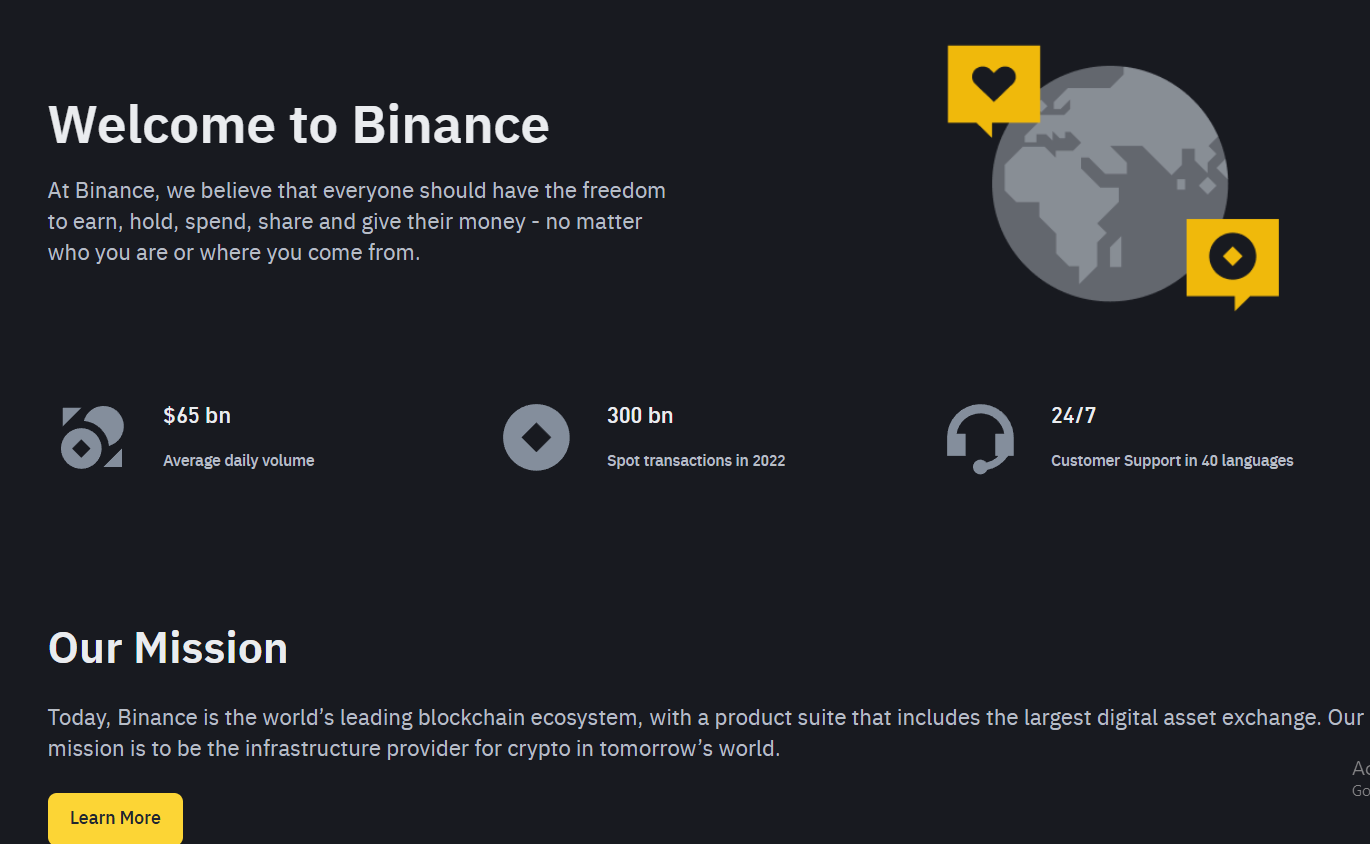Click the Binance freedom description paragraph

pos(356,221)
